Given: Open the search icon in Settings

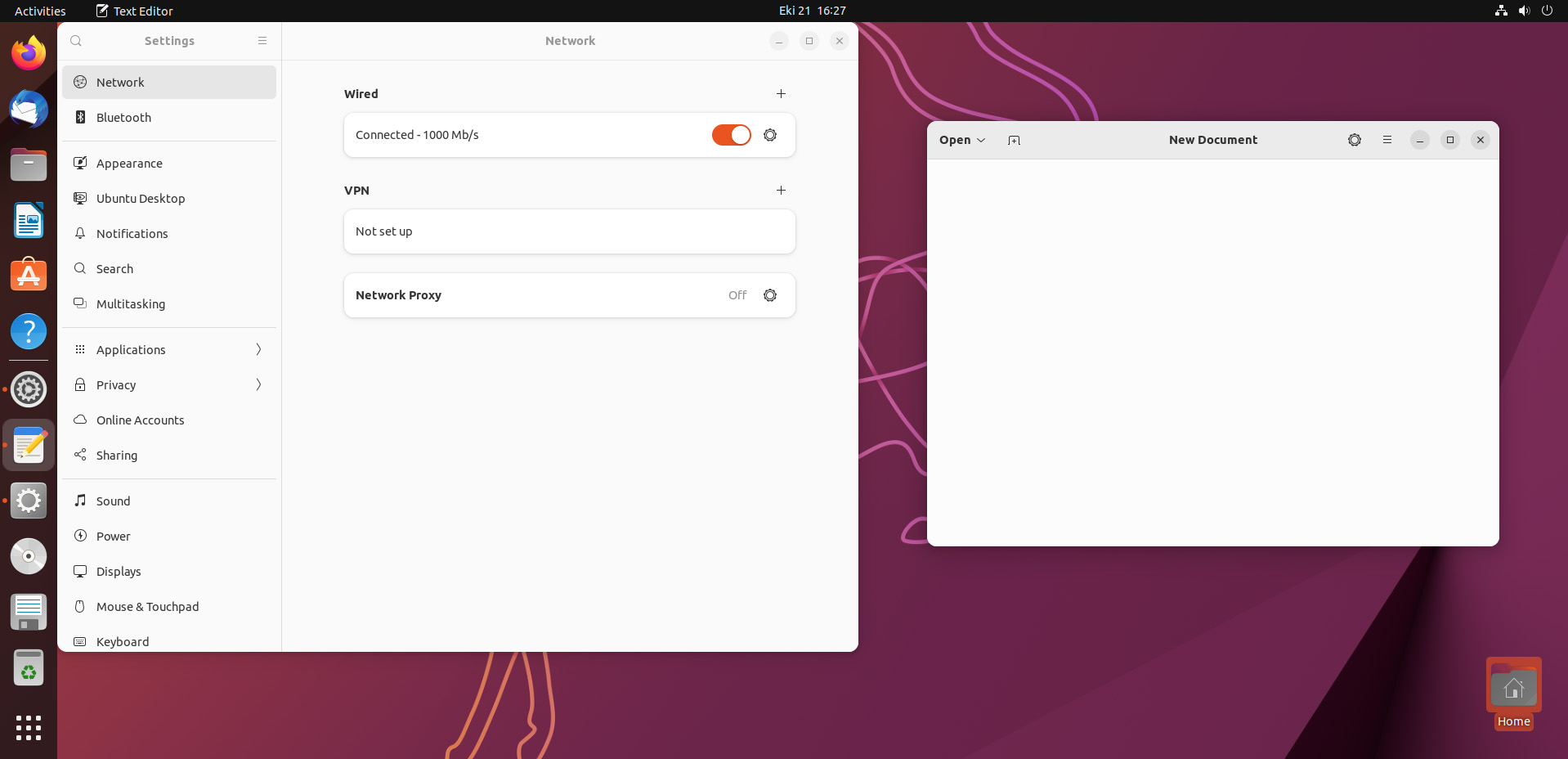Looking at the screenshot, I should 75,41.
